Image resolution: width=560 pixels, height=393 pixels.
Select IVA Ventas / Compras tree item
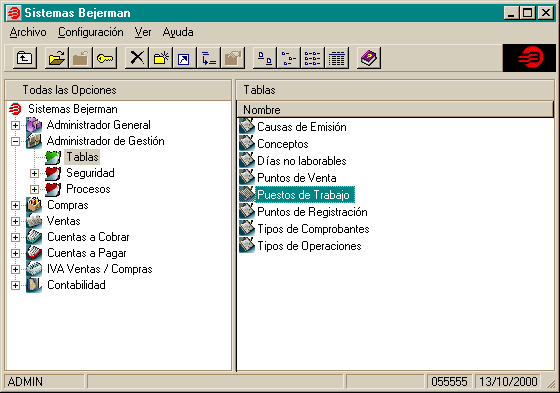click(x=100, y=269)
